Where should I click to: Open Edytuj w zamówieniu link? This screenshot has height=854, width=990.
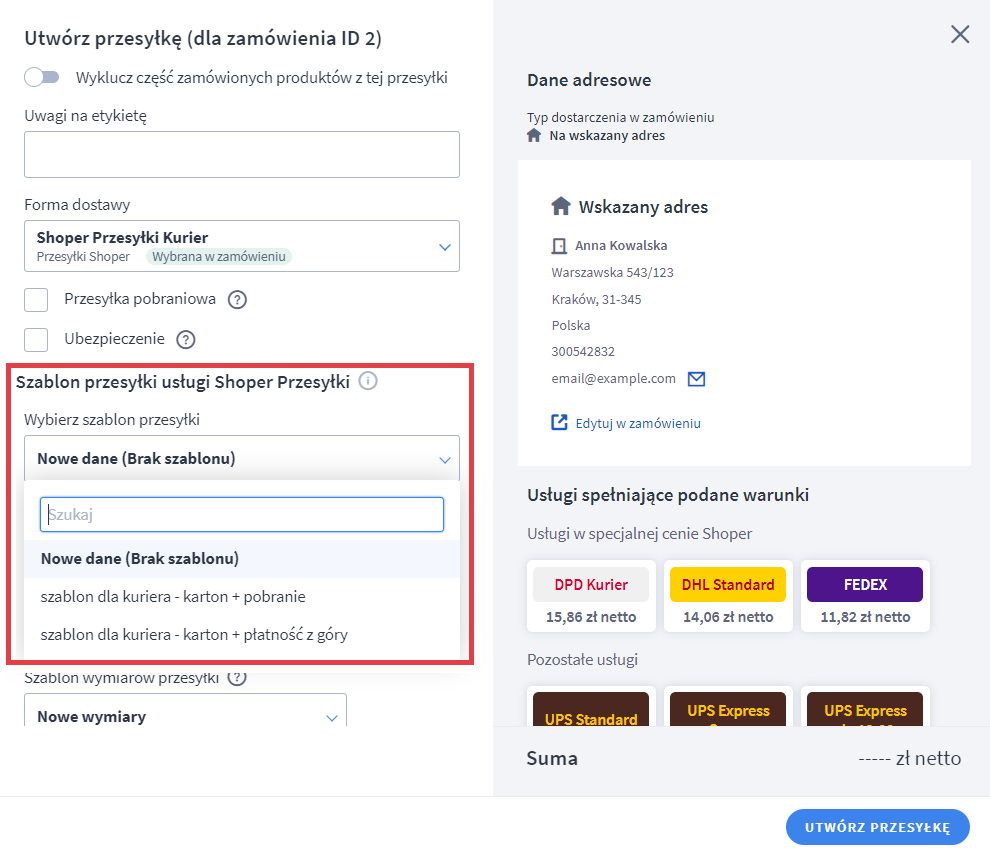pyautogui.click(x=638, y=423)
